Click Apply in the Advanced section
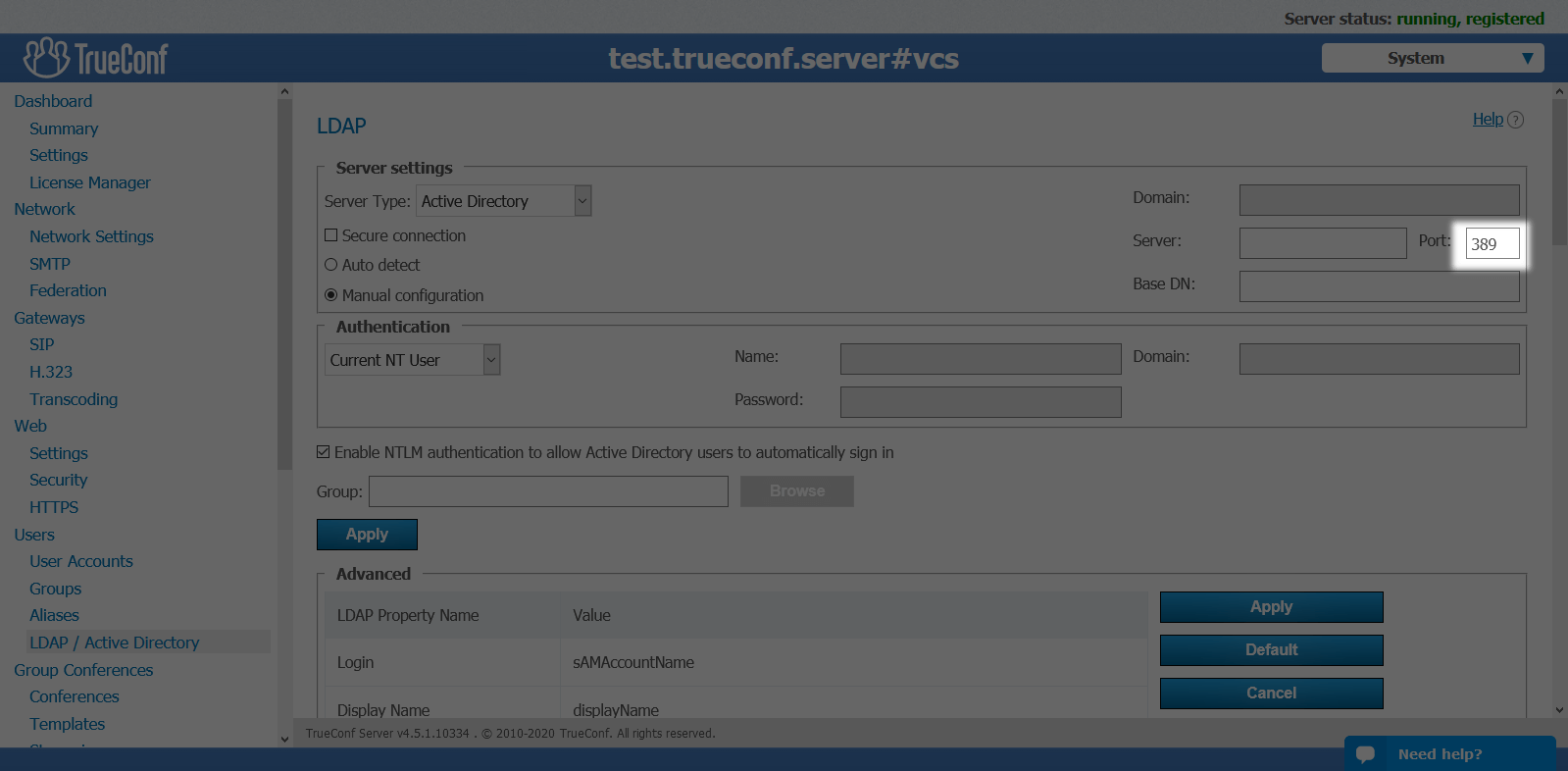Viewport: 1568px width, 771px height. (1271, 607)
